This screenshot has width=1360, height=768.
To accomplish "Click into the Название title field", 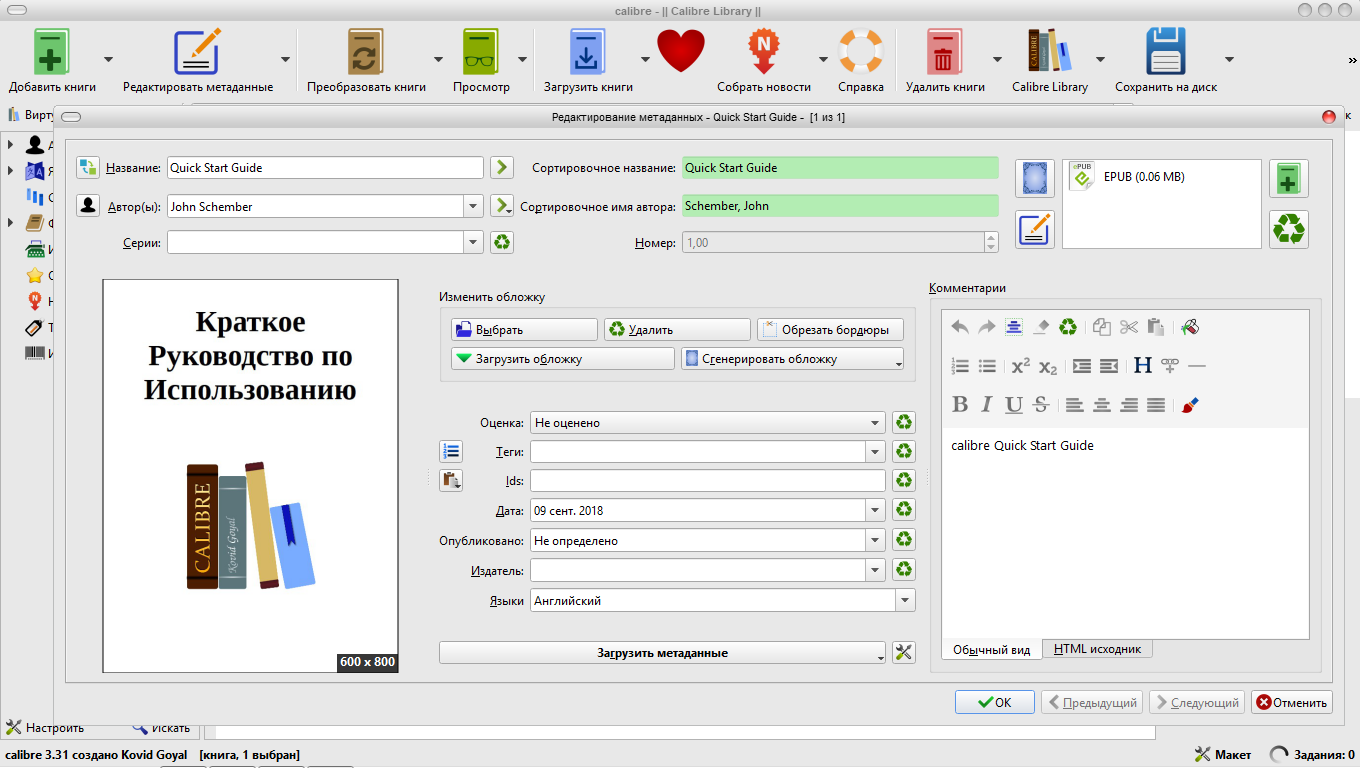I will pos(325,168).
